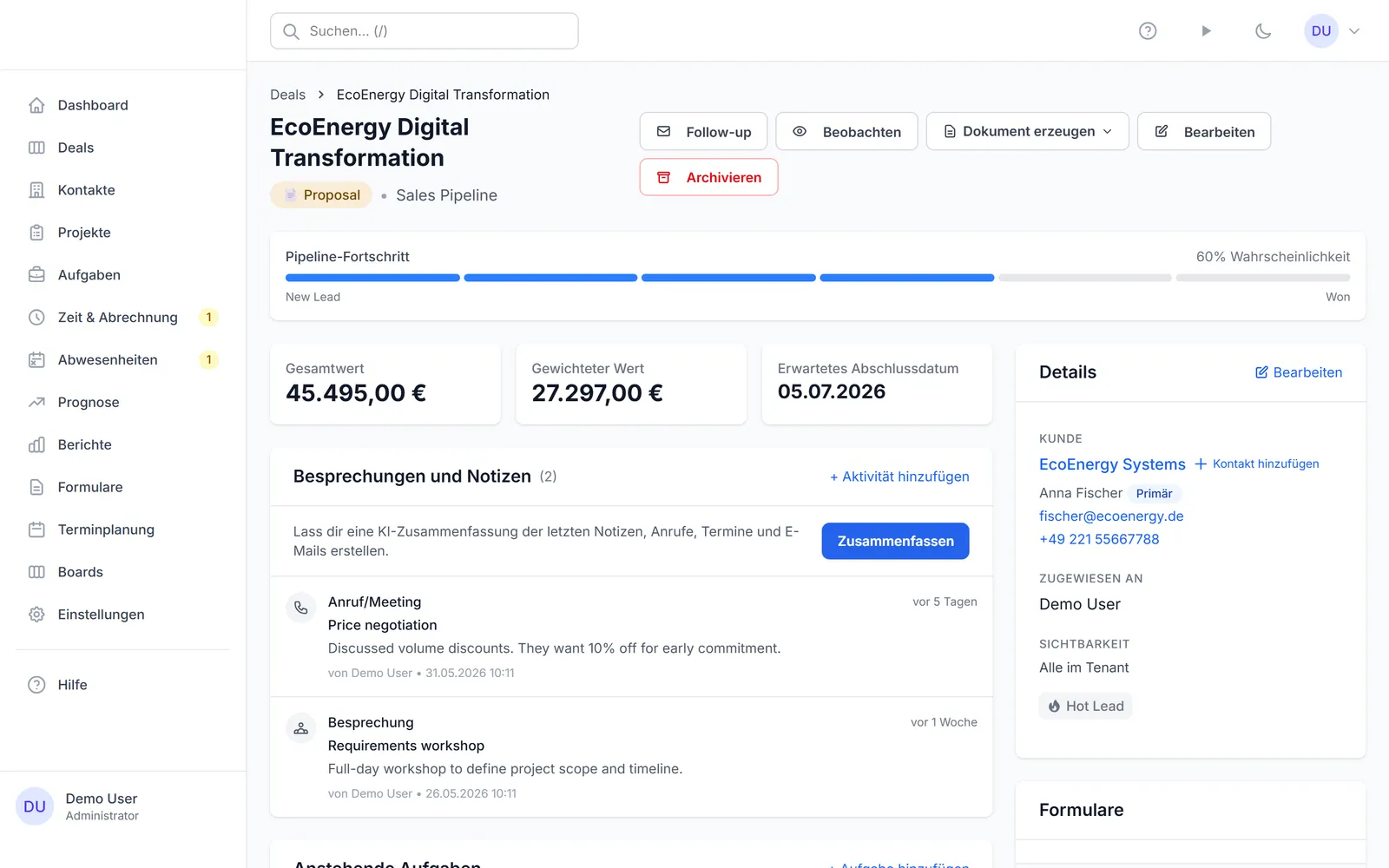Click the plus icon beside Kontakt hinzufügen

click(x=1201, y=464)
